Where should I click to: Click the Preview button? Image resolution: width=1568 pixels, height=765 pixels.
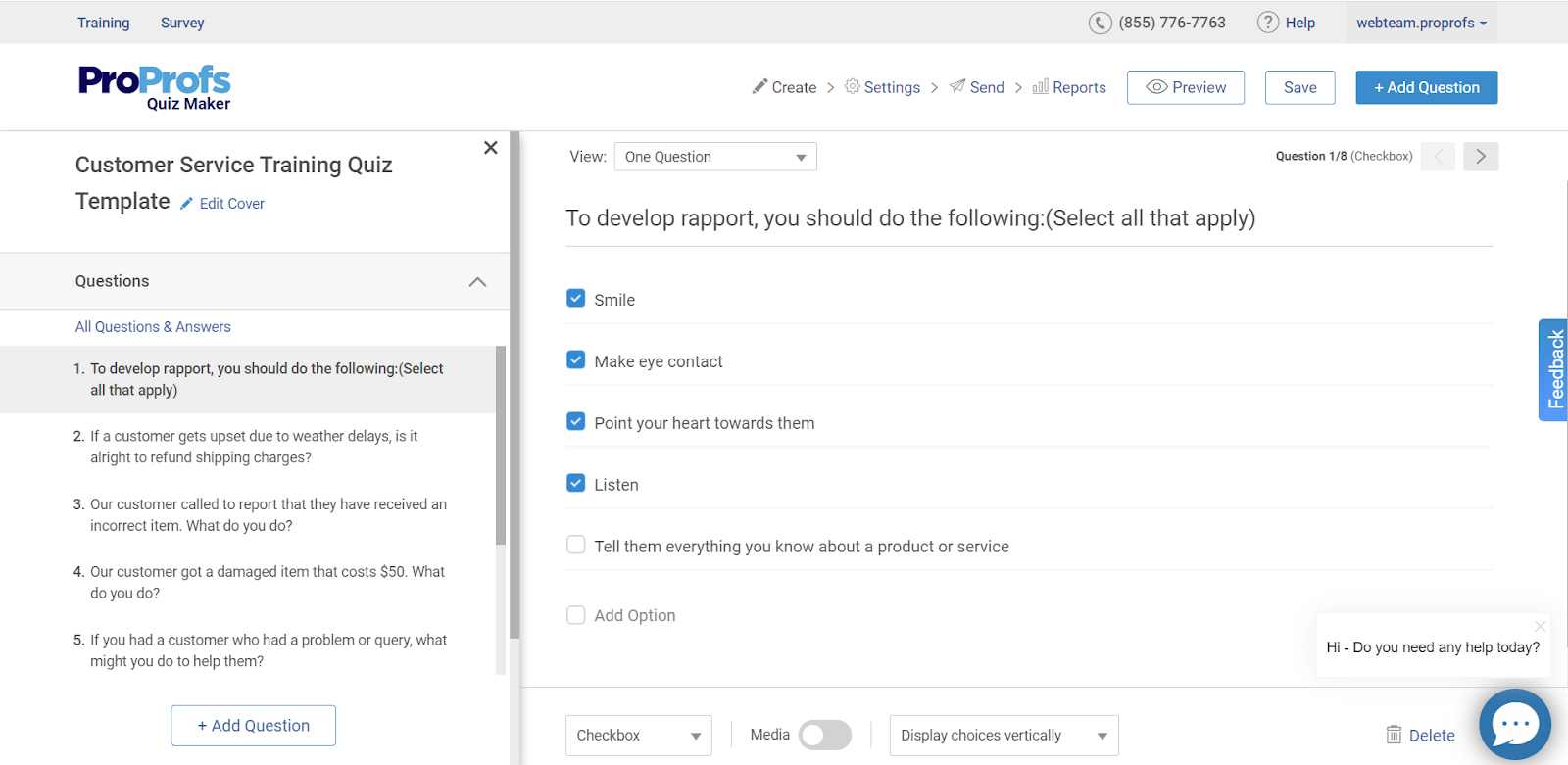(1186, 87)
